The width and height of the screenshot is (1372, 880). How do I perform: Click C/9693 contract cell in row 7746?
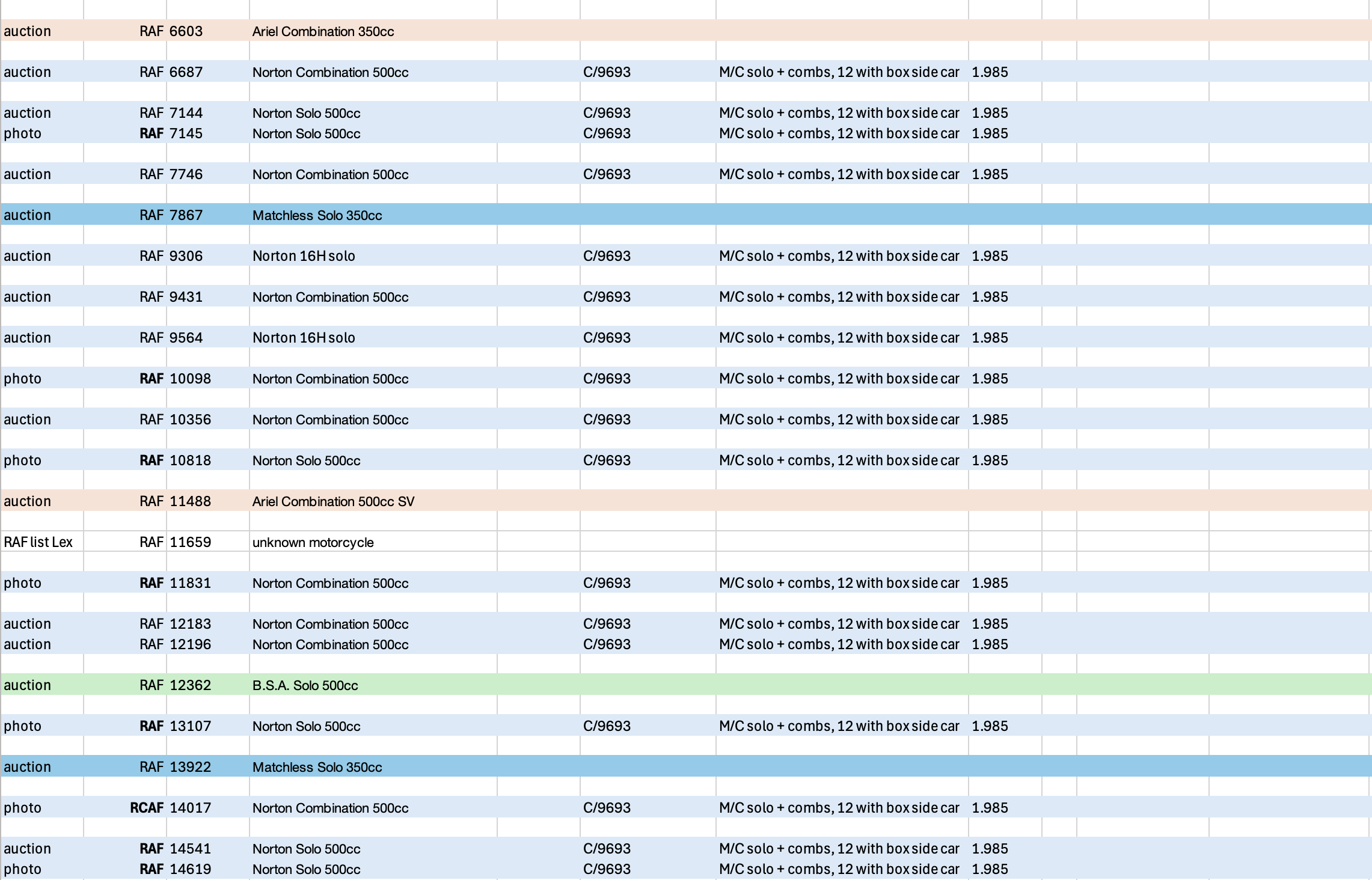pyautogui.click(x=648, y=174)
